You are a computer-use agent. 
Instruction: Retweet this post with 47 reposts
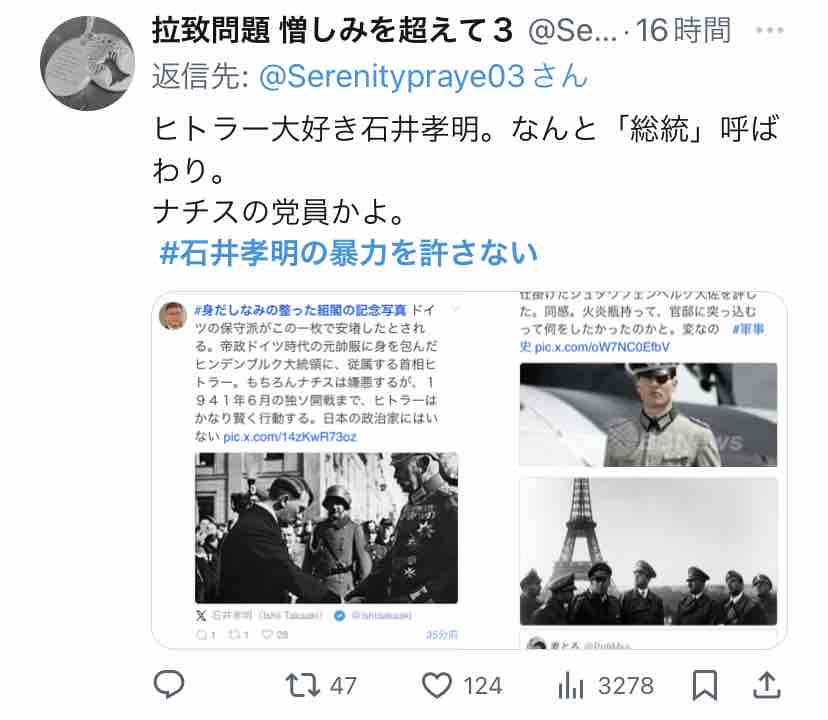(303, 685)
